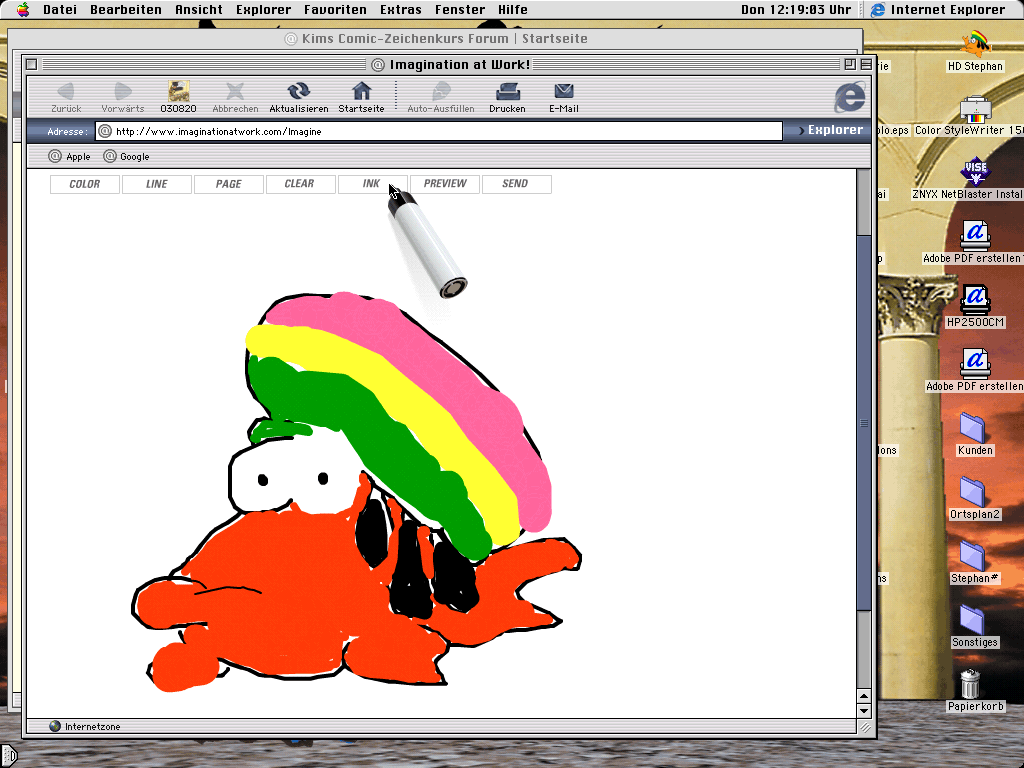Open the HD Stephan drive icon
Screen dimensions: 1024x768
tap(975, 45)
